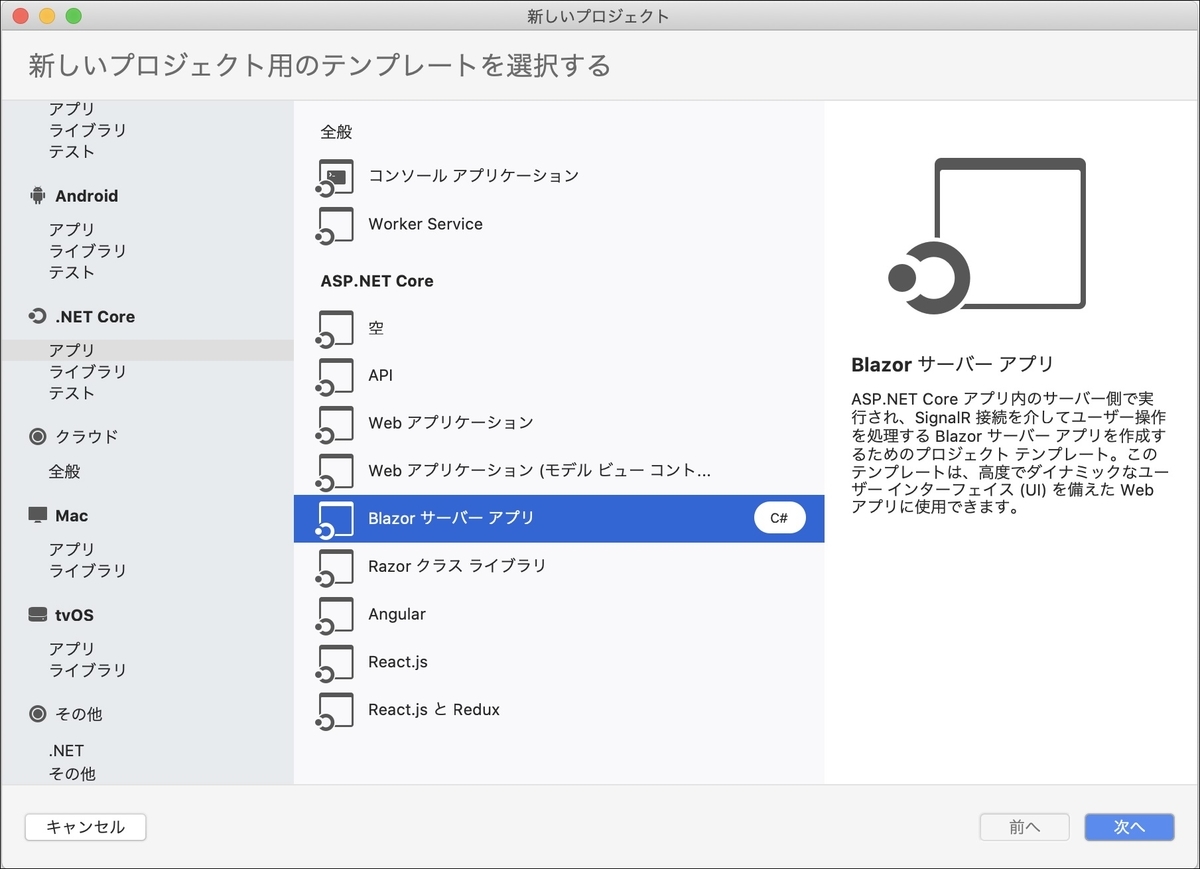The image size is (1200, 869).
Task: Open the C# language selector
Action: click(x=779, y=518)
